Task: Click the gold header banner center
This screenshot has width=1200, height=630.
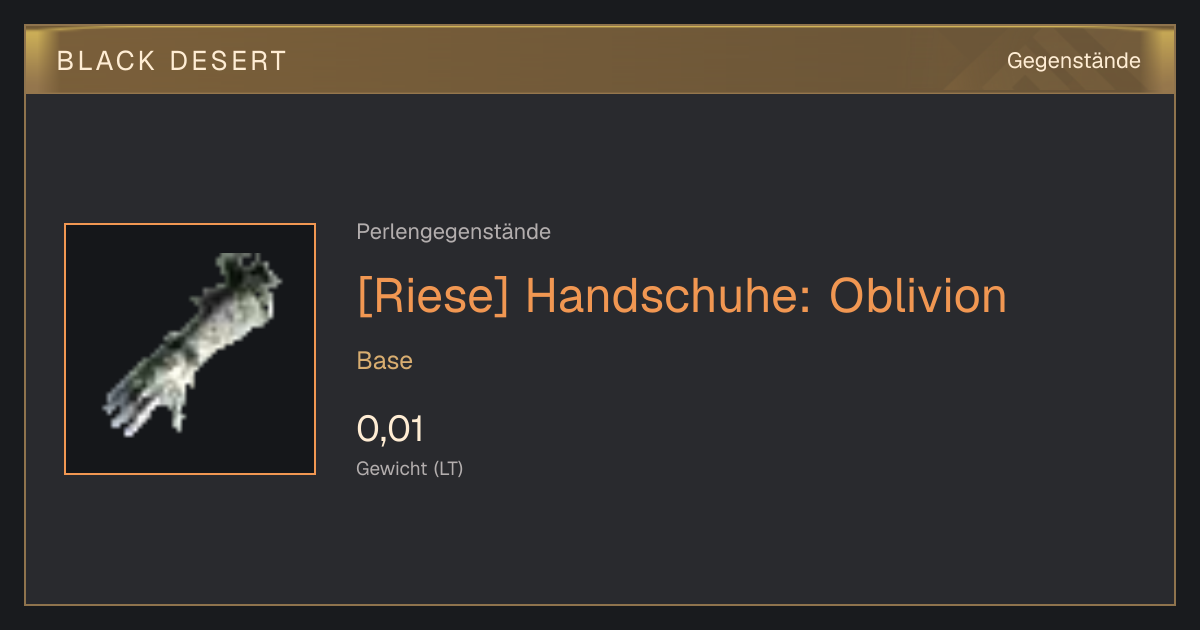Action: [x=600, y=60]
